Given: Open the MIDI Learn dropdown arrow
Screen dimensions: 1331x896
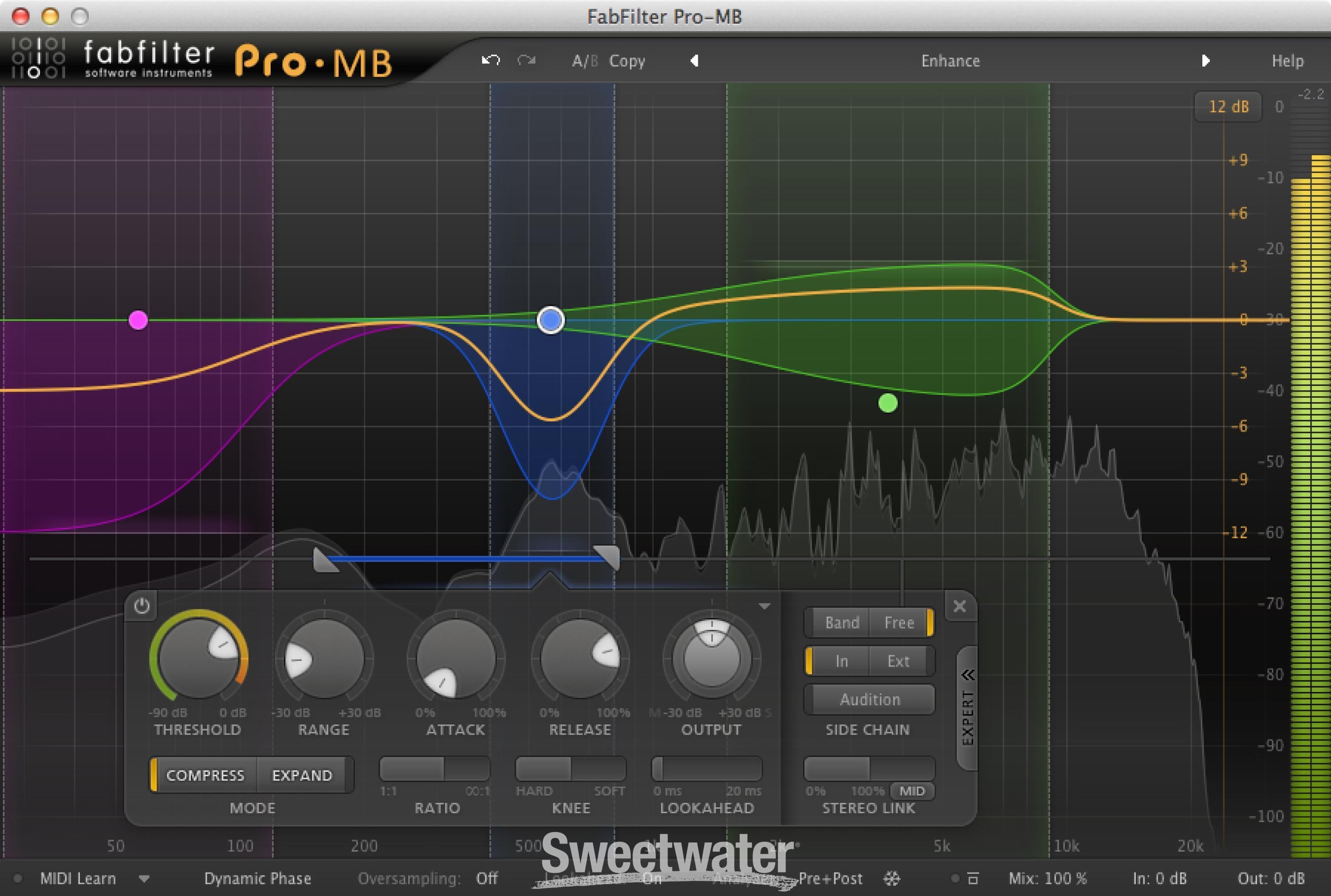Looking at the screenshot, I should coord(144,879).
